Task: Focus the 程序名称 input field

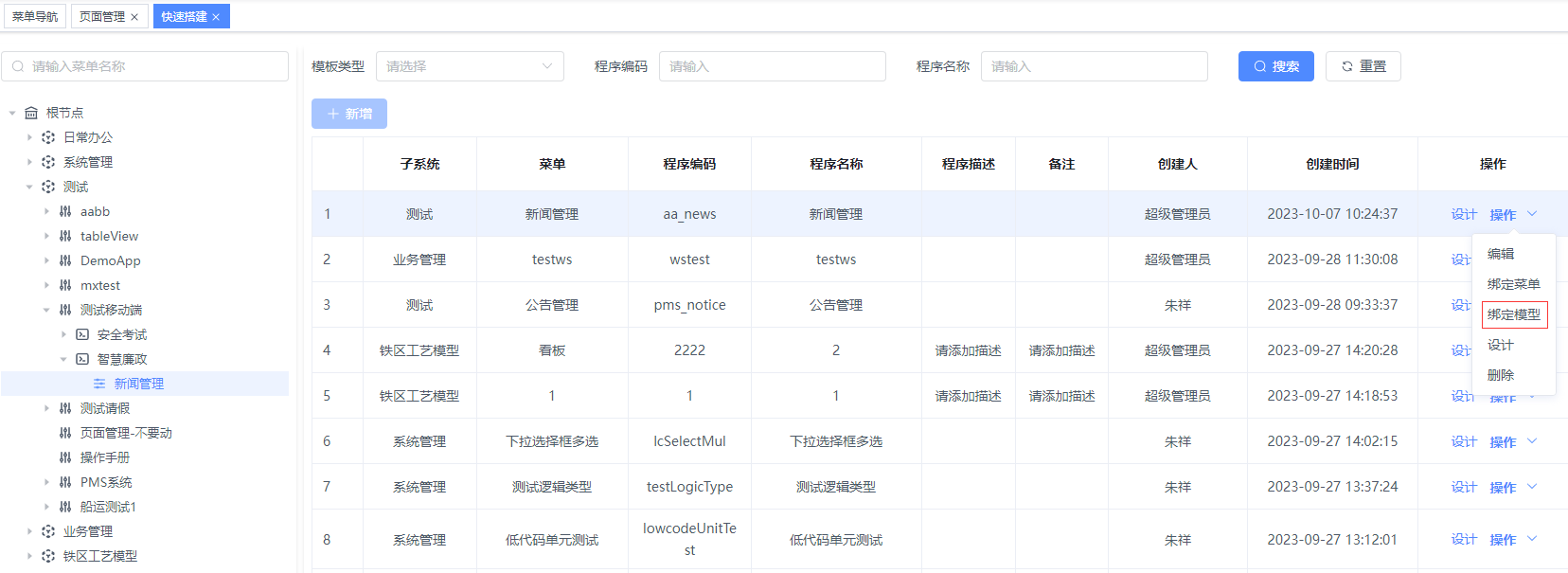Action: [x=1094, y=66]
